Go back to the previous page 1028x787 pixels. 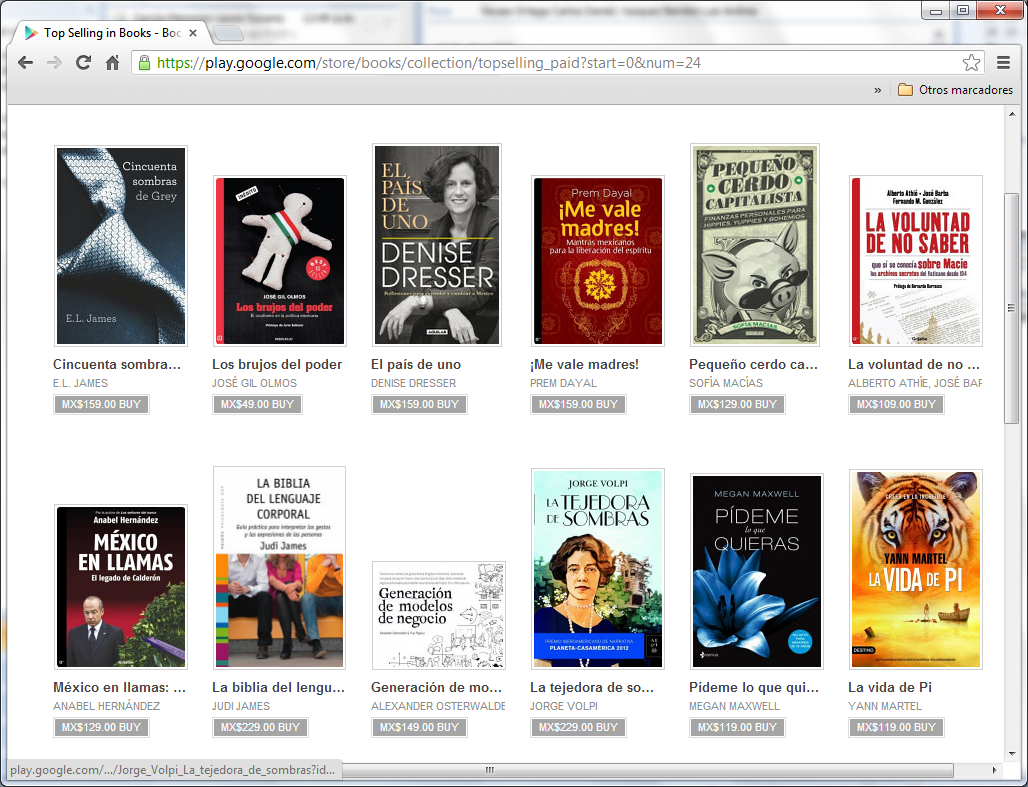click(x=26, y=63)
